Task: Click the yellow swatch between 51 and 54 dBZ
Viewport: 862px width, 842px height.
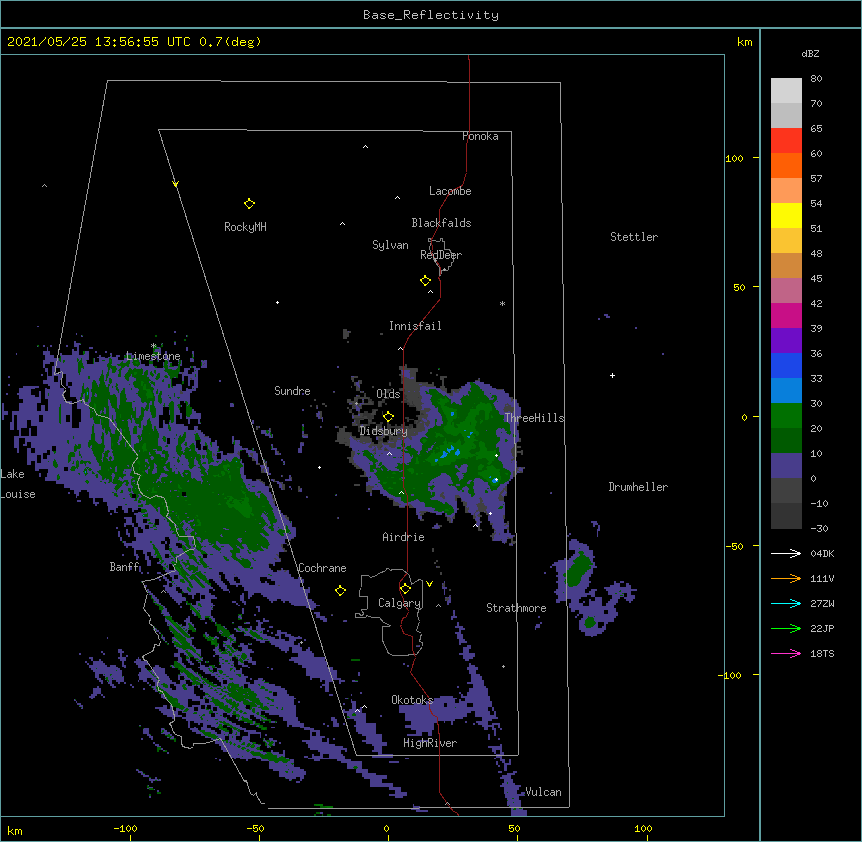Action: [x=786, y=215]
